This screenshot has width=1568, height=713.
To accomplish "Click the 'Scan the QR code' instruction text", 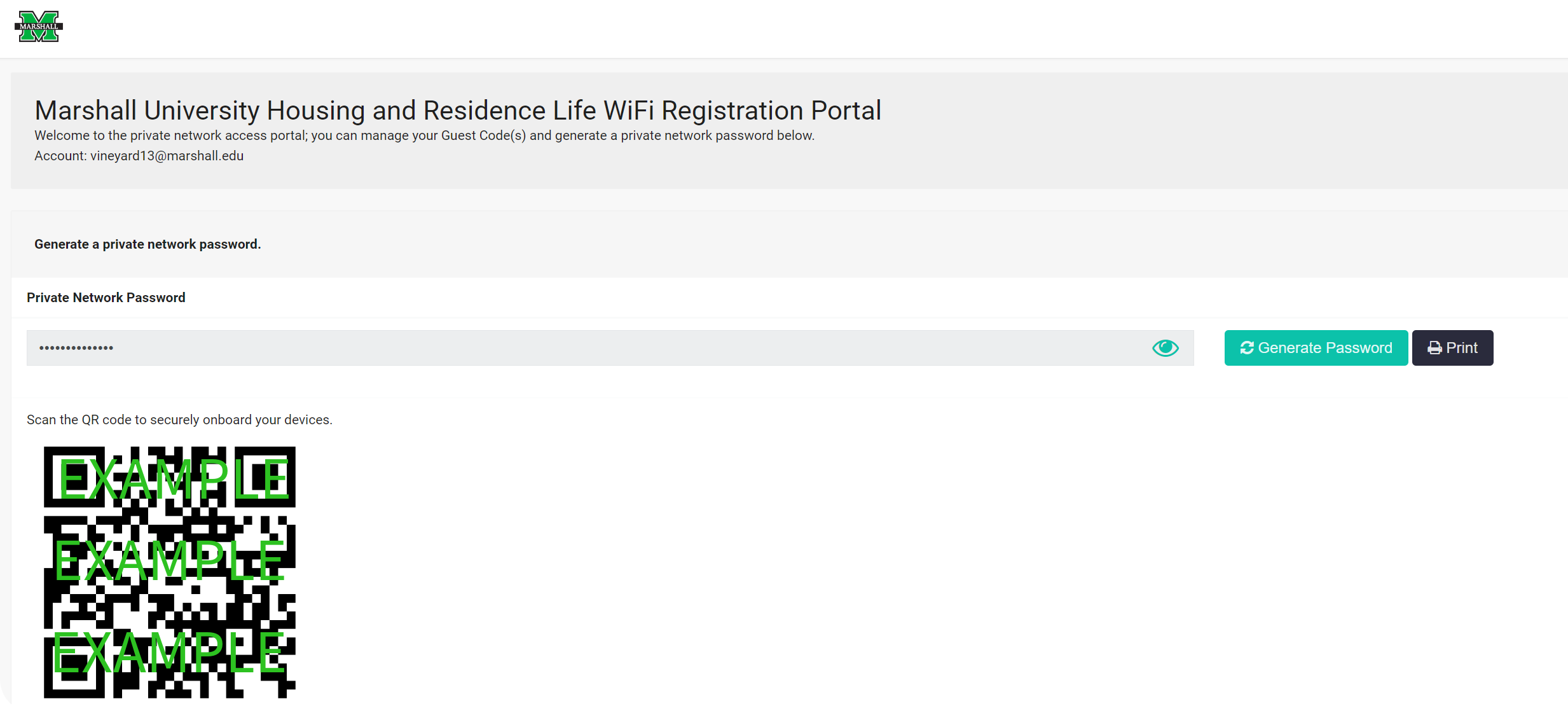I will [179, 420].
